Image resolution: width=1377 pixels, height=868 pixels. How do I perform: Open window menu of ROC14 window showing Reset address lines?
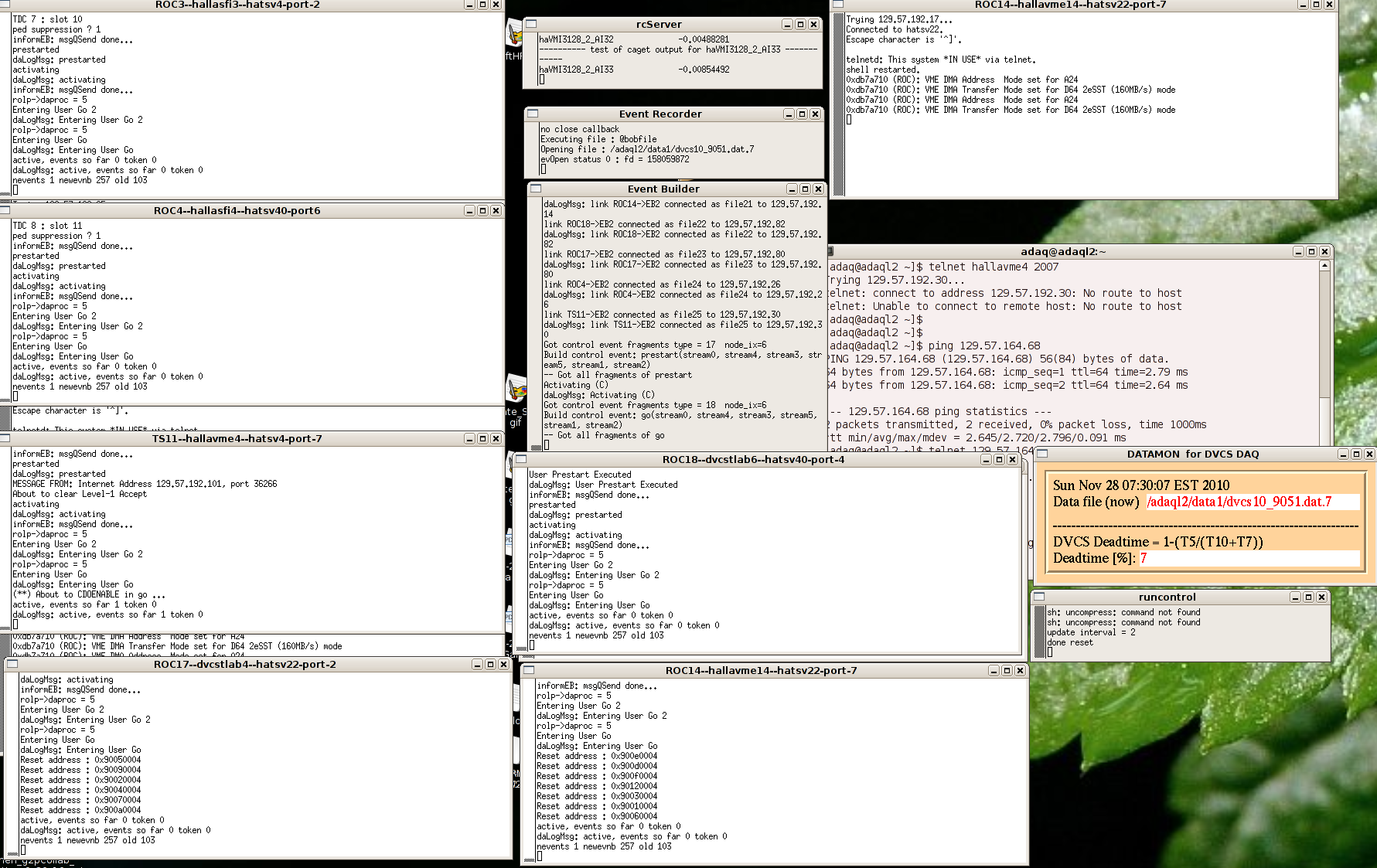[x=529, y=670]
